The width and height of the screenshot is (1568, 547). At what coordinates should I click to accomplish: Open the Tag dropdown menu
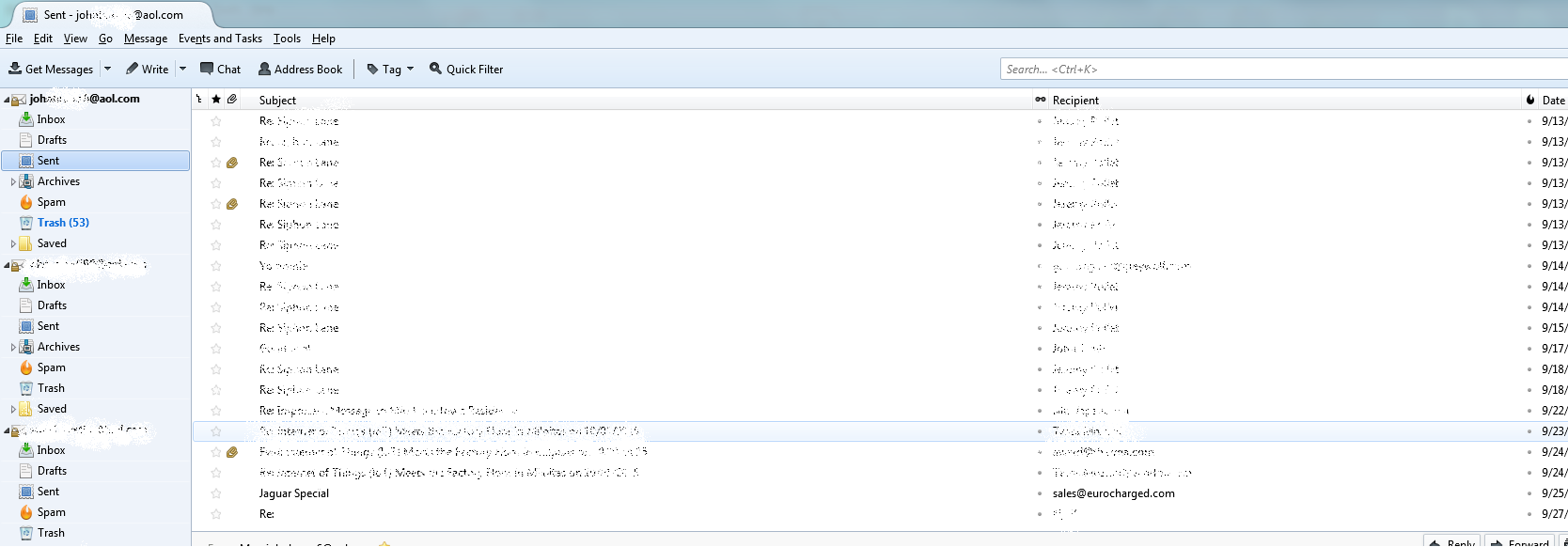click(x=391, y=69)
